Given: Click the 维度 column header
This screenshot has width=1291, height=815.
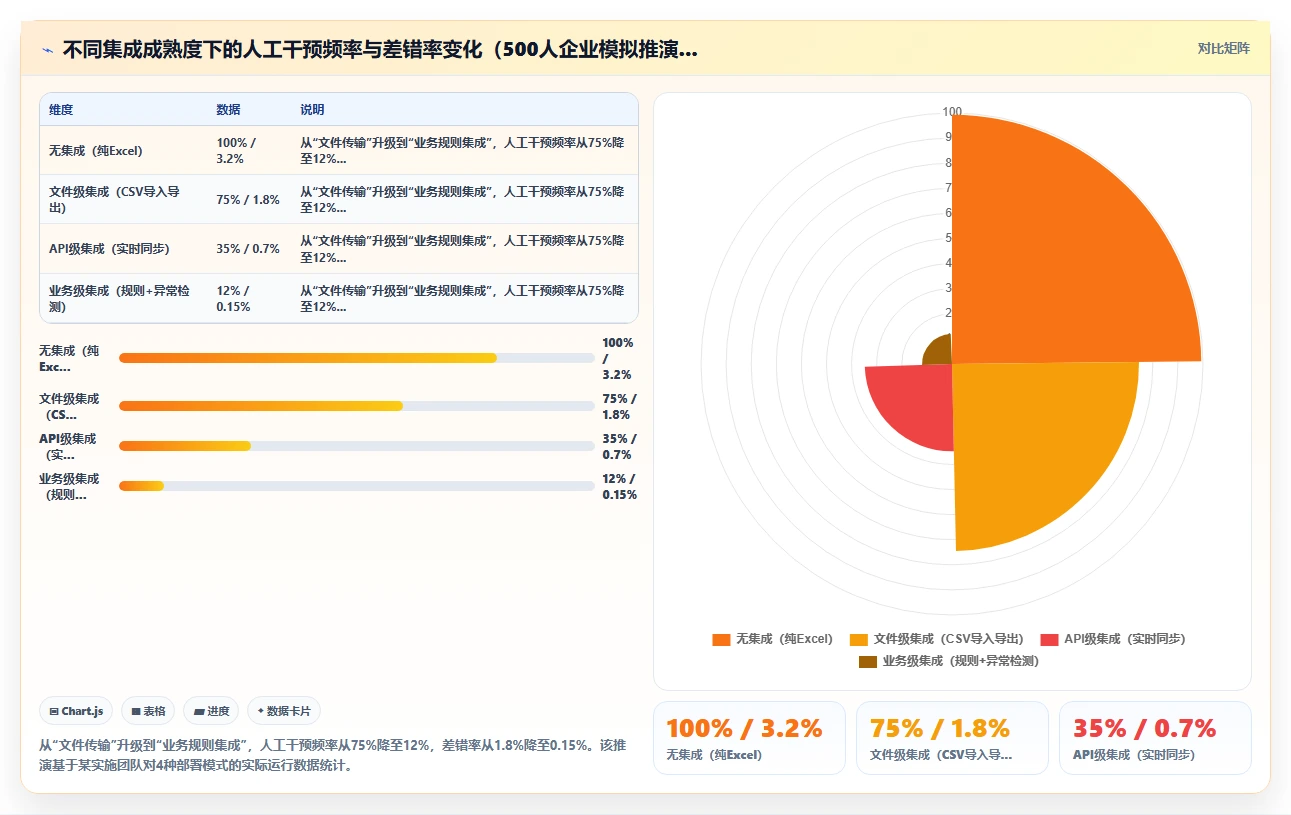Looking at the screenshot, I should (123, 110).
